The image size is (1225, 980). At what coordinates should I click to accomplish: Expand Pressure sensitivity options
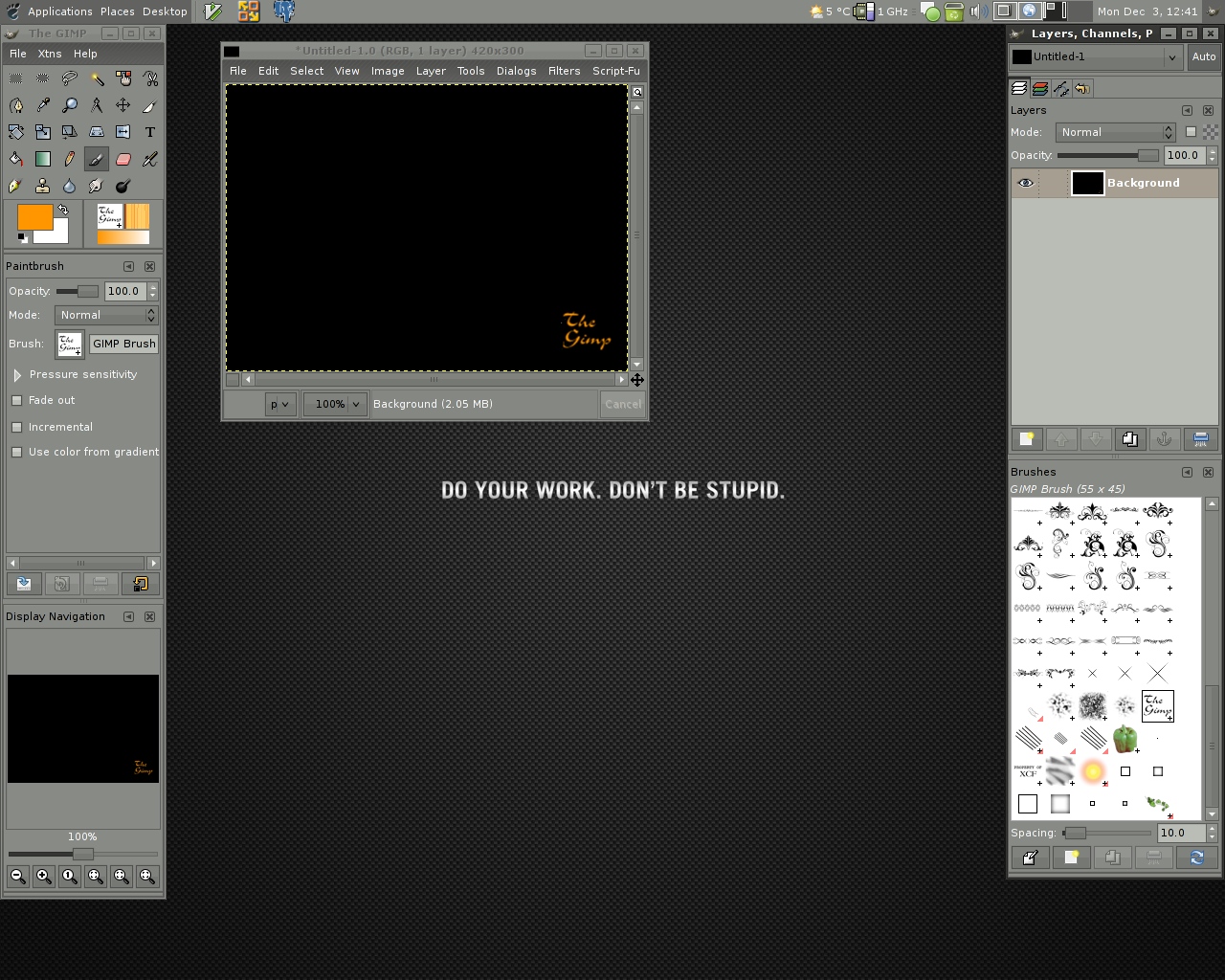pos(17,375)
